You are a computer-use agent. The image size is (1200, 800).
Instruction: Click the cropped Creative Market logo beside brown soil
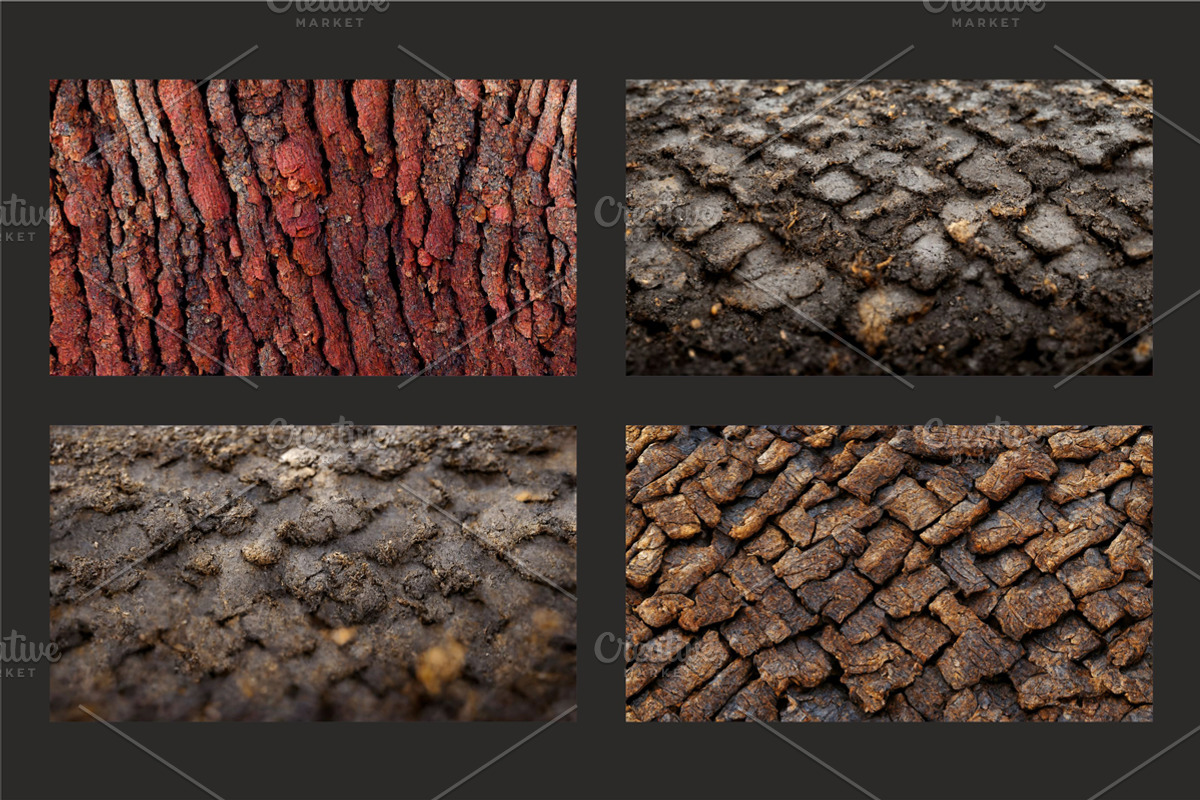click(24, 656)
